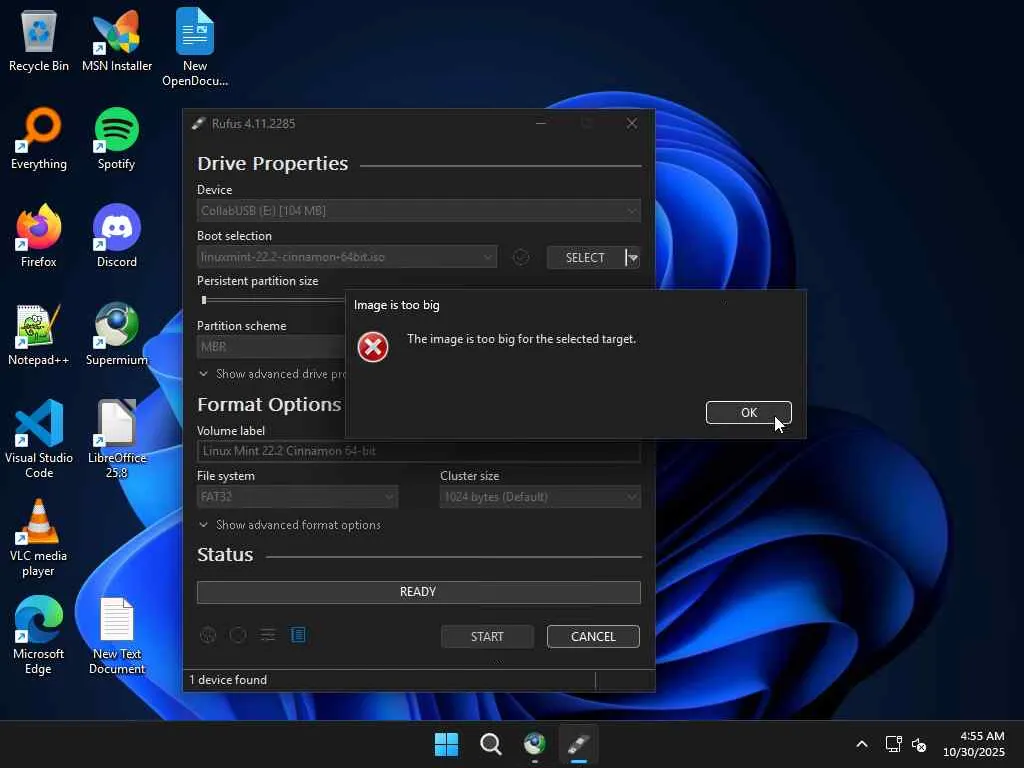The height and width of the screenshot is (768, 1024).
Task: Click the Status heading
Action: tap(225, 554)
